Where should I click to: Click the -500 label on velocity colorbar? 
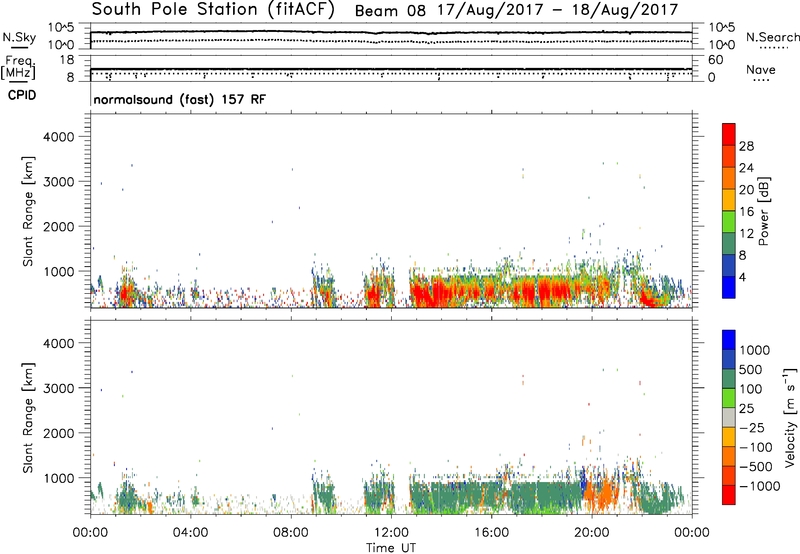coord(756,467)
